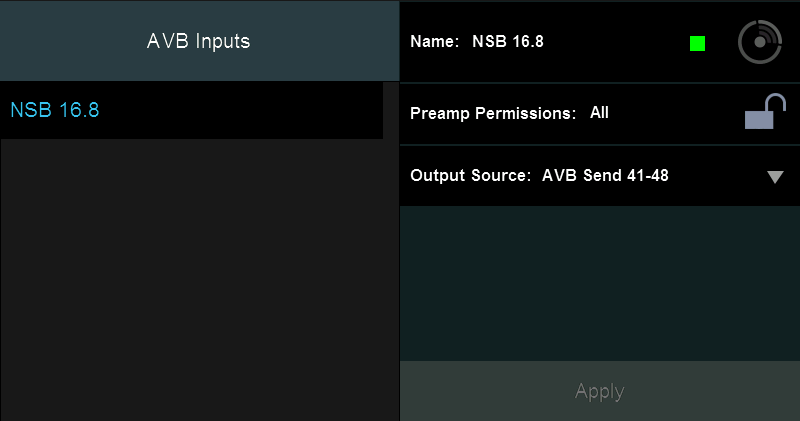Toggle the preamp permissions unlock icon
The image size is (800, 421).
(x=765, y=111)
